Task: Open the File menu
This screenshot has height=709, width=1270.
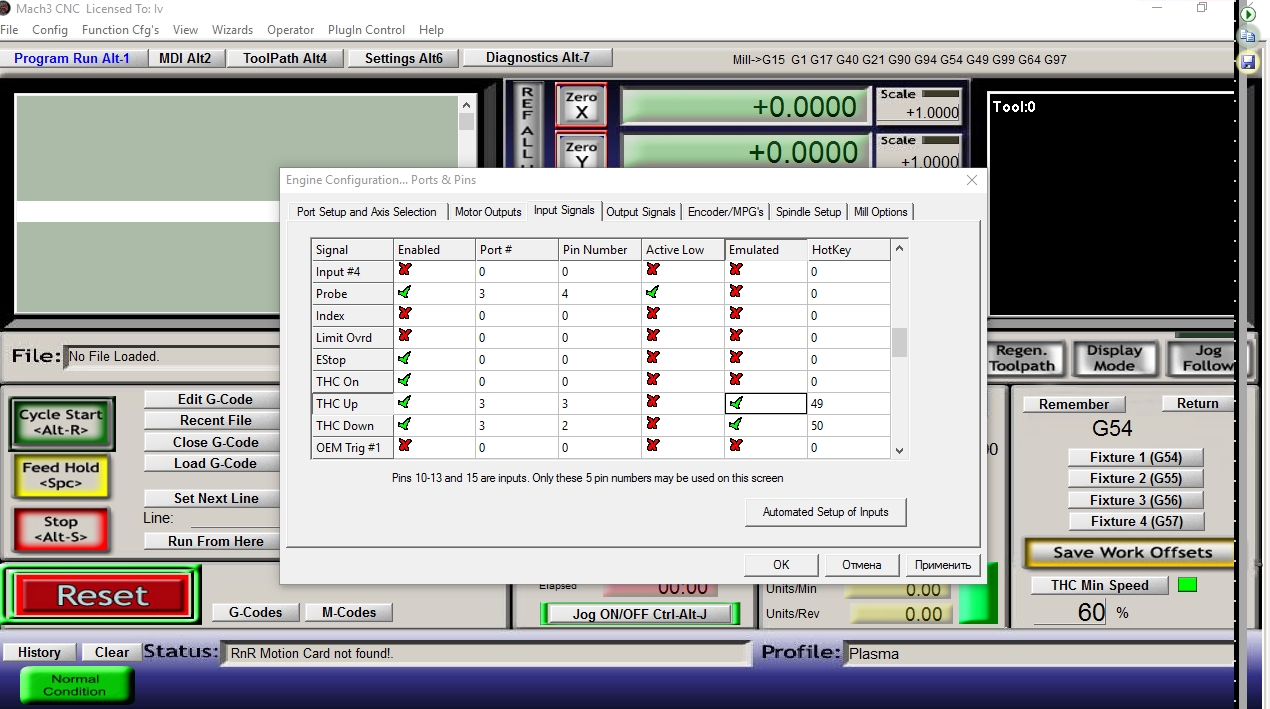Action: (x=9, y=30)
